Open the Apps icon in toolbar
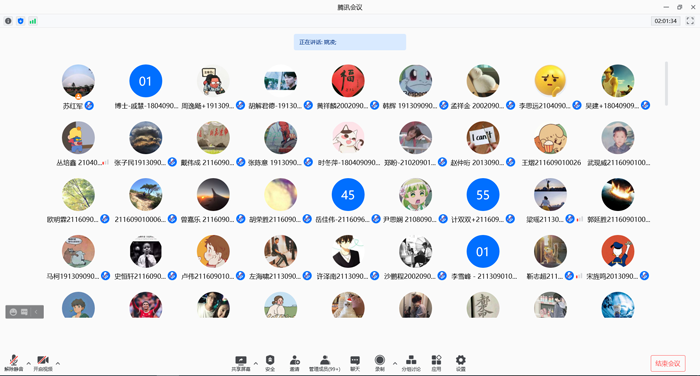700x376 pixels. (436, 363)
